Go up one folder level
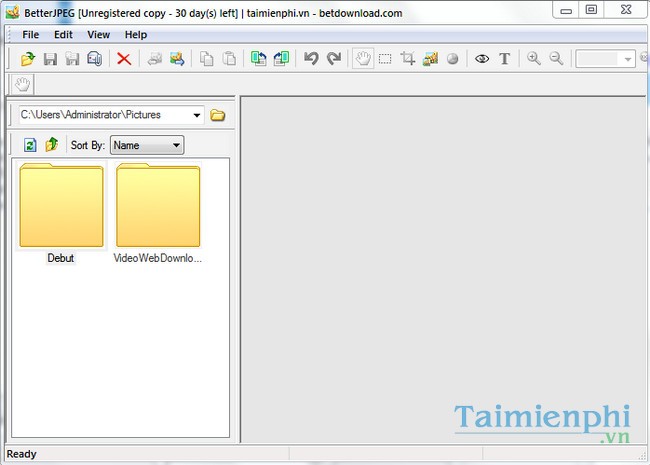This screenshot has height=465, width=650. (x=52, y=145)
